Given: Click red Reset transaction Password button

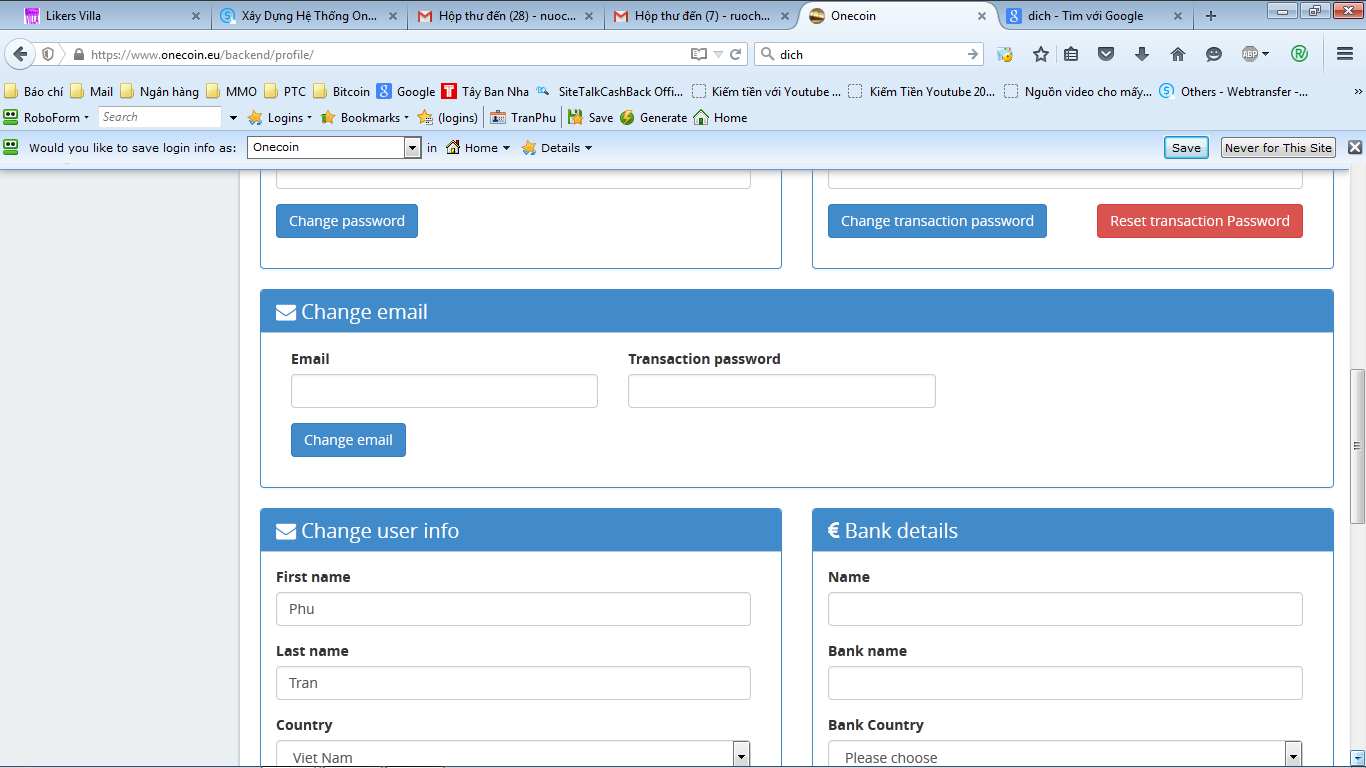Looking at the screenshot, I should pos(1200,221).
